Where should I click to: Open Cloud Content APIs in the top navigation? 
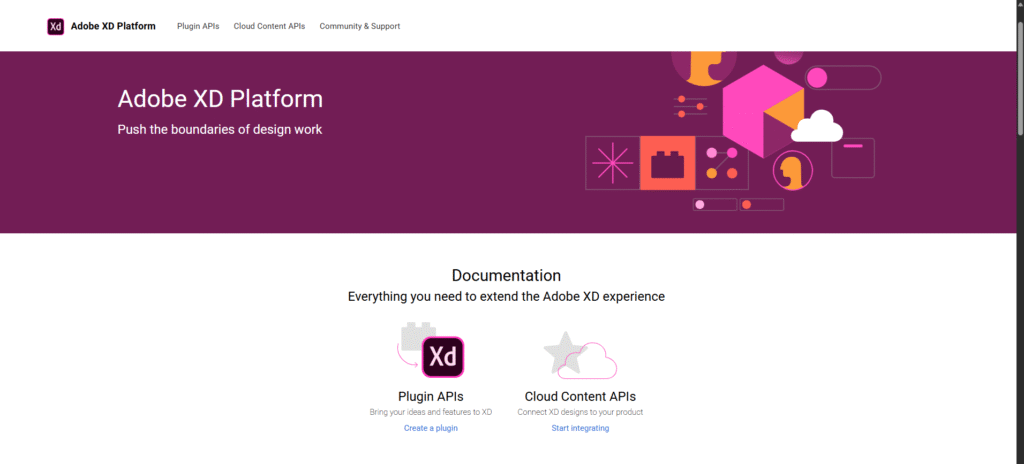[269, 26]
